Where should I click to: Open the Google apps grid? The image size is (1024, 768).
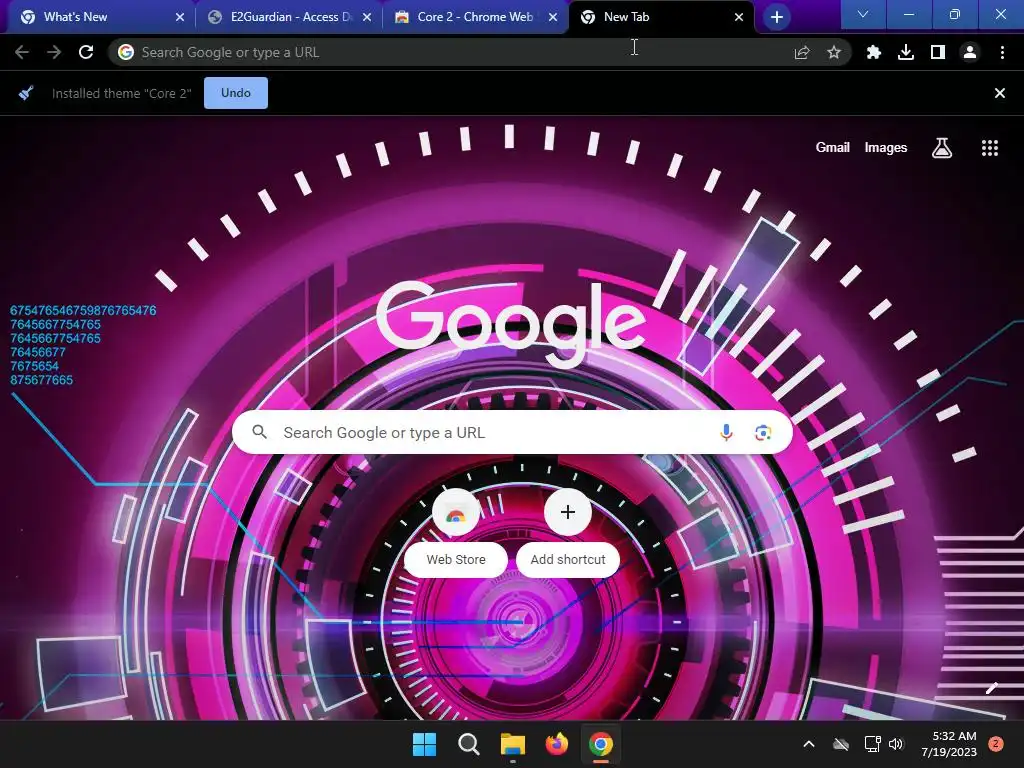pos(990,148)
